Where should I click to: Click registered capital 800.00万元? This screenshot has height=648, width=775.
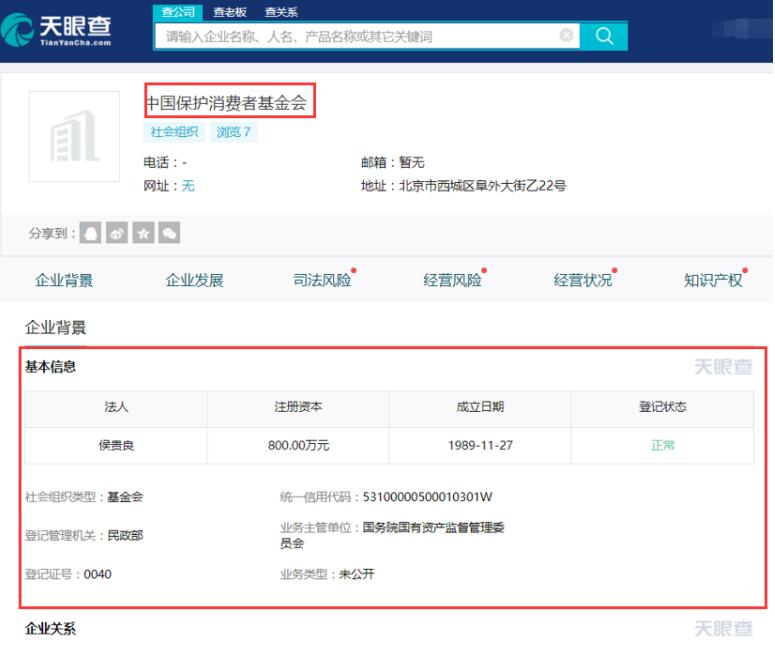pyautogui.click(x=299, y=445)
